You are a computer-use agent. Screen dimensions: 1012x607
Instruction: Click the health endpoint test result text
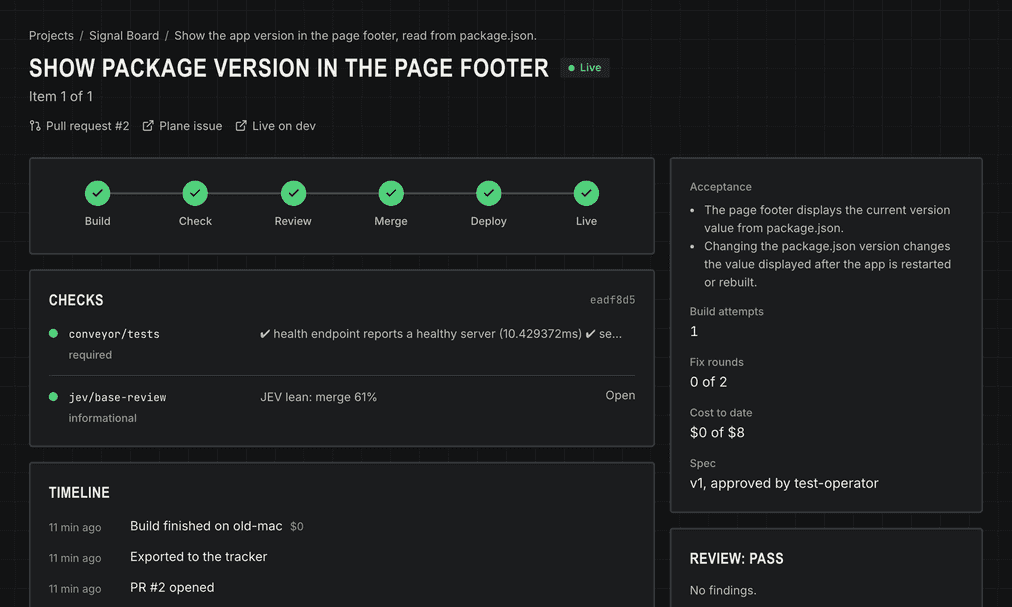(441, 334)
